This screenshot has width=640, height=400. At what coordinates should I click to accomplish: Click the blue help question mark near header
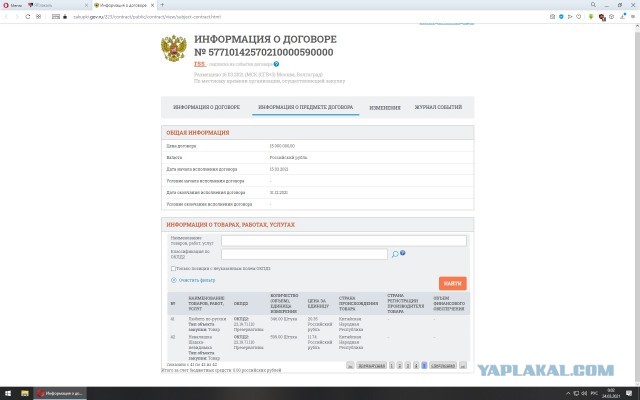click(276, 64)
